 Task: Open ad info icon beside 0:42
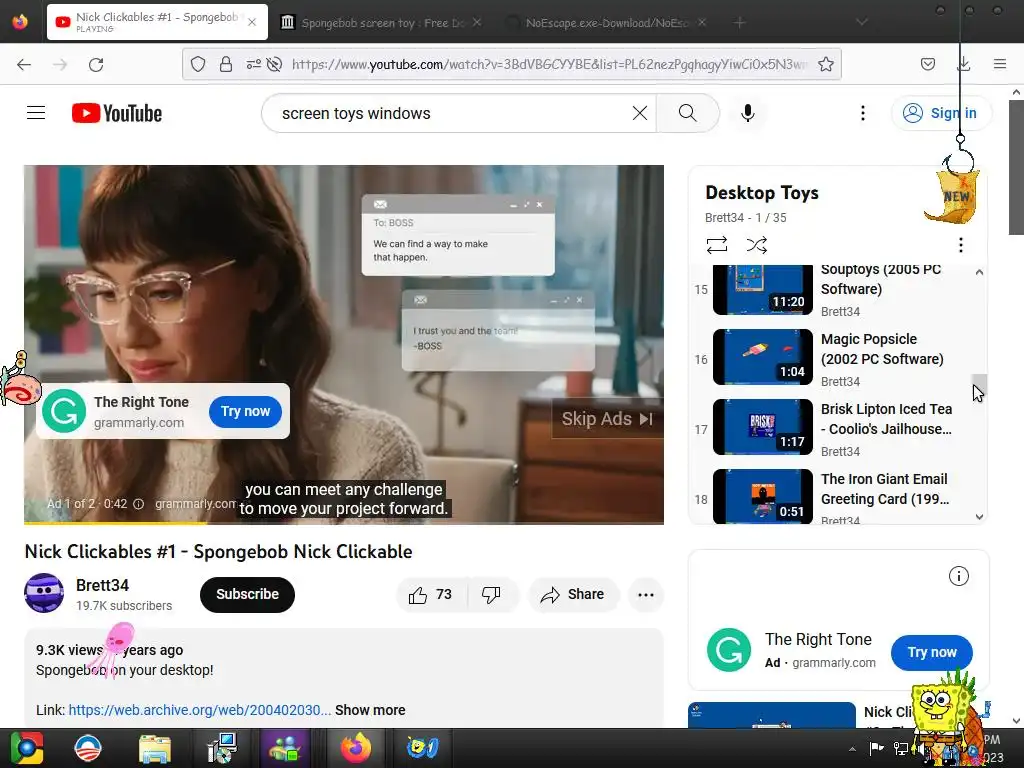[138, 504]
